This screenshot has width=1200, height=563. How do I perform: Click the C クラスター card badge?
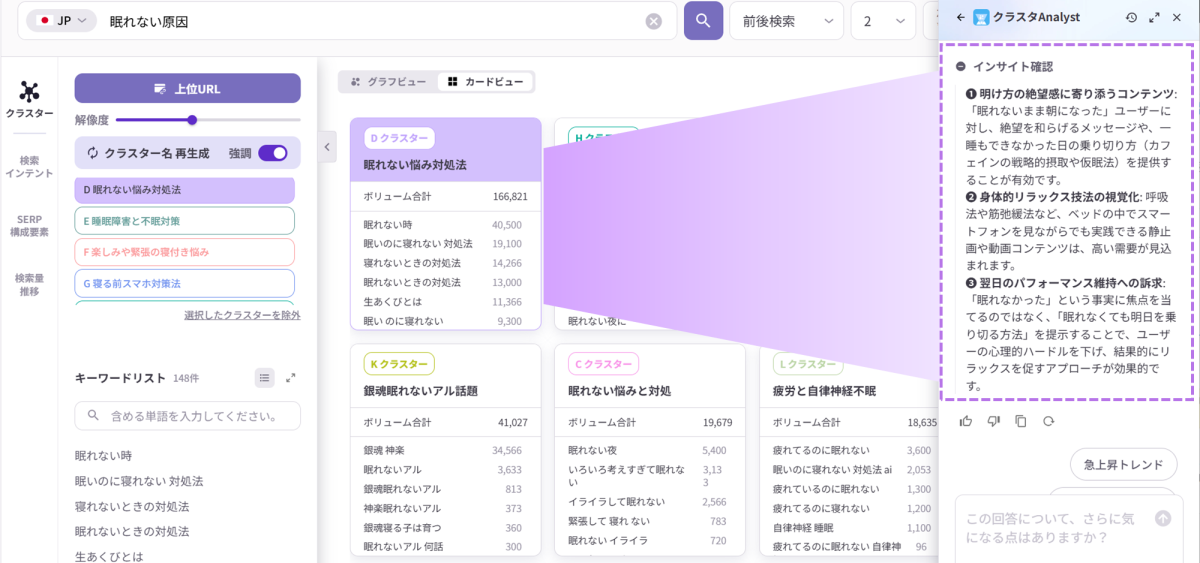(604, 364)
